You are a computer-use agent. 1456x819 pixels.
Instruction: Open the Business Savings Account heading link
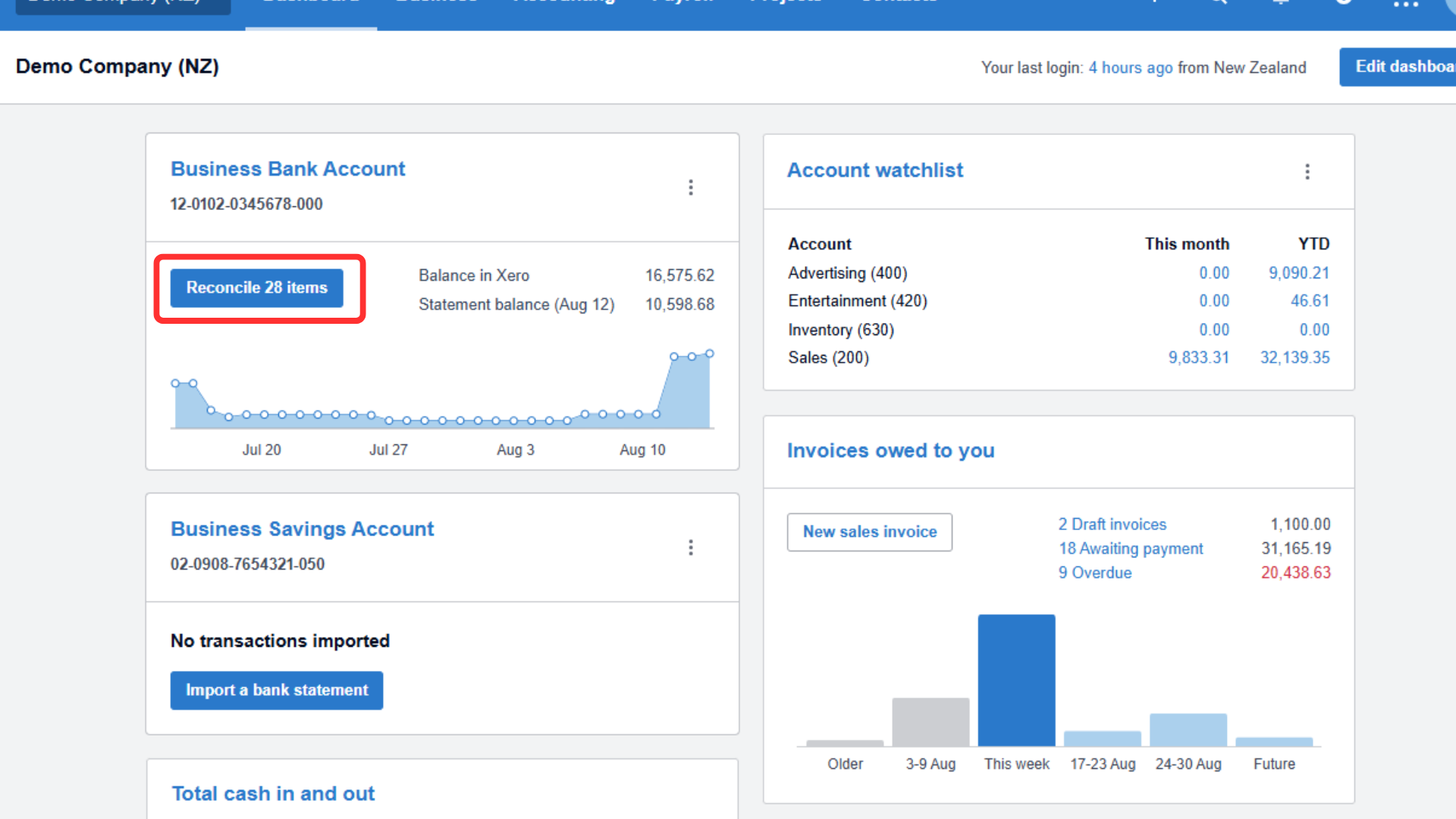pos(302,529)
